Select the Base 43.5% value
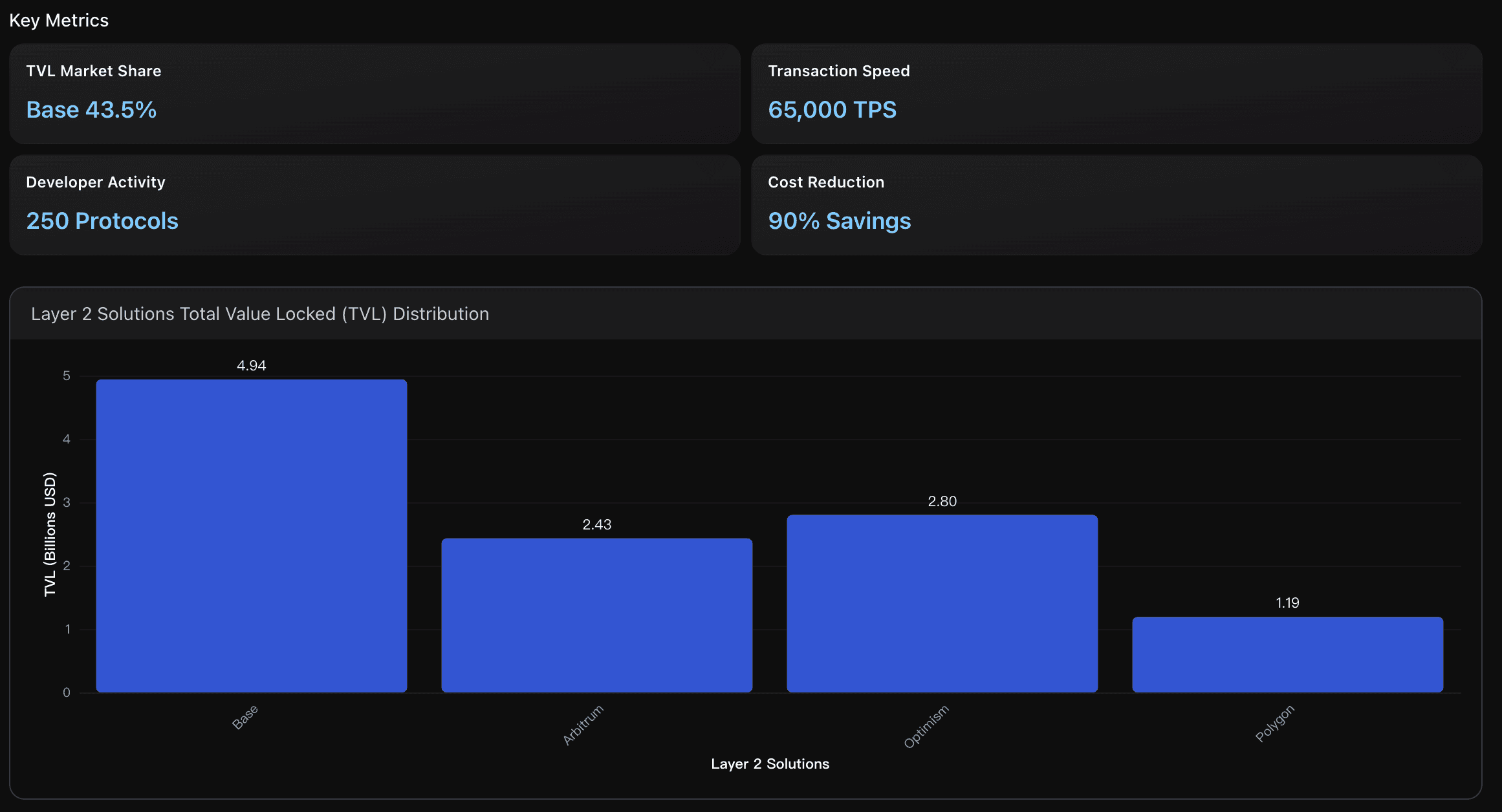 click(x=91, y=110)
